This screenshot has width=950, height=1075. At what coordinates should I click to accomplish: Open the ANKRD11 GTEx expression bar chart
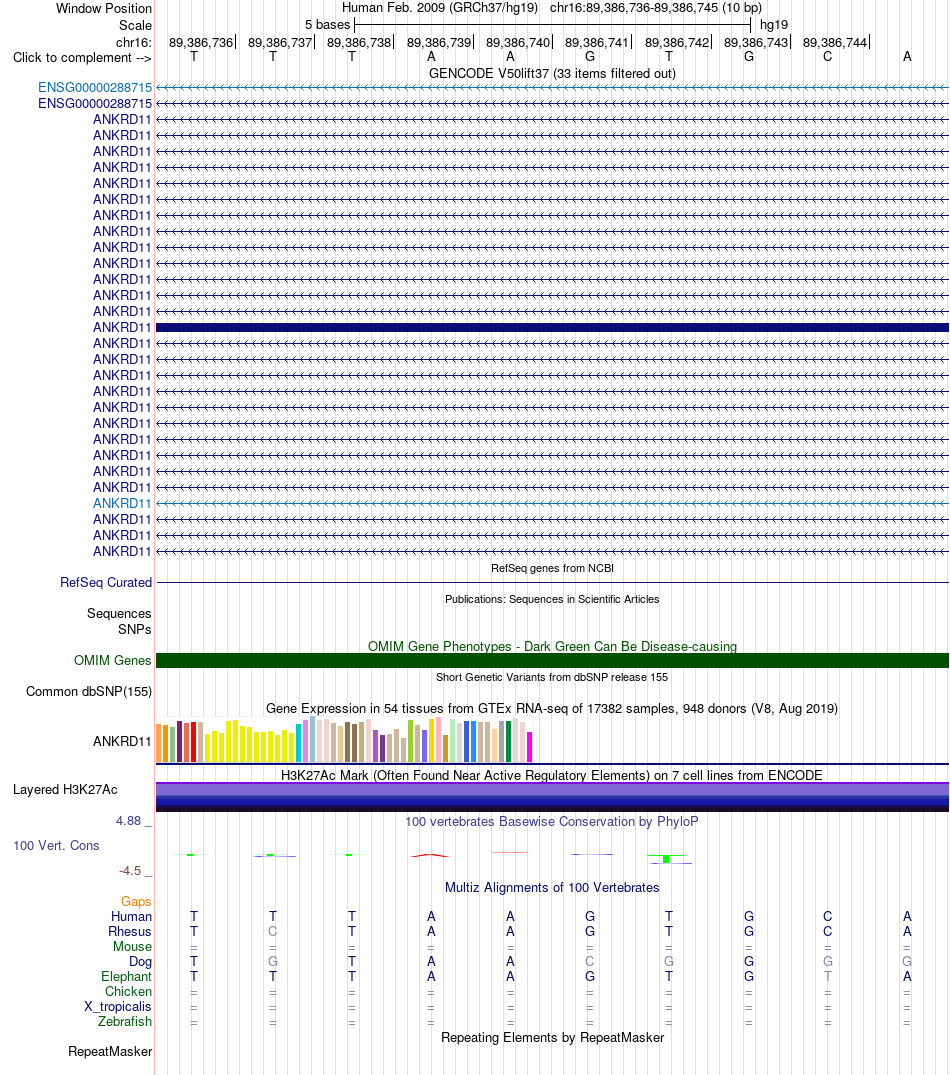point(344,740)
